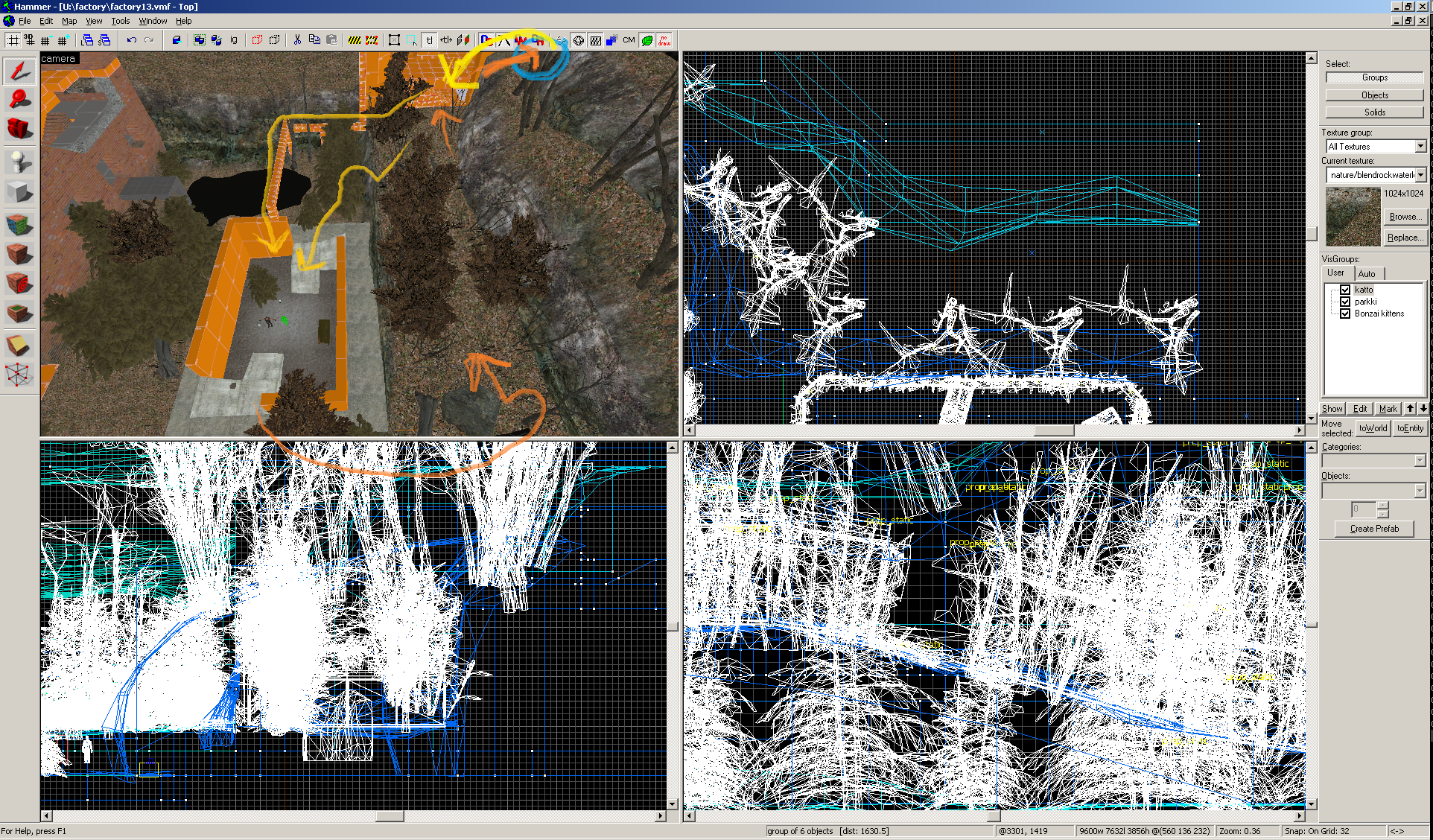1433x840 pixels.
Task: Toggle 2D grid display icon
Action: point(13,40)
